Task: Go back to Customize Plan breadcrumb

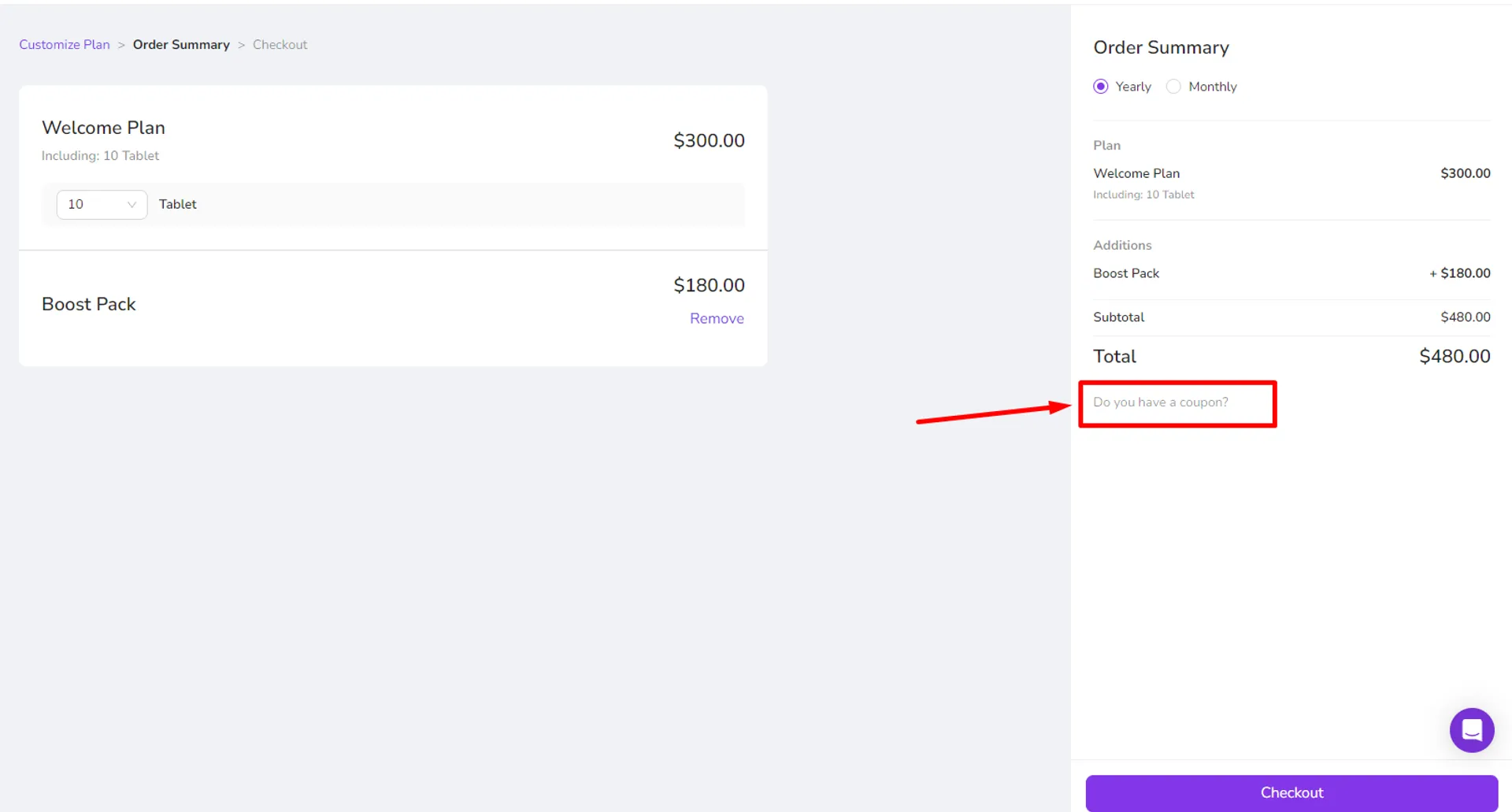Action: point(65,45)
